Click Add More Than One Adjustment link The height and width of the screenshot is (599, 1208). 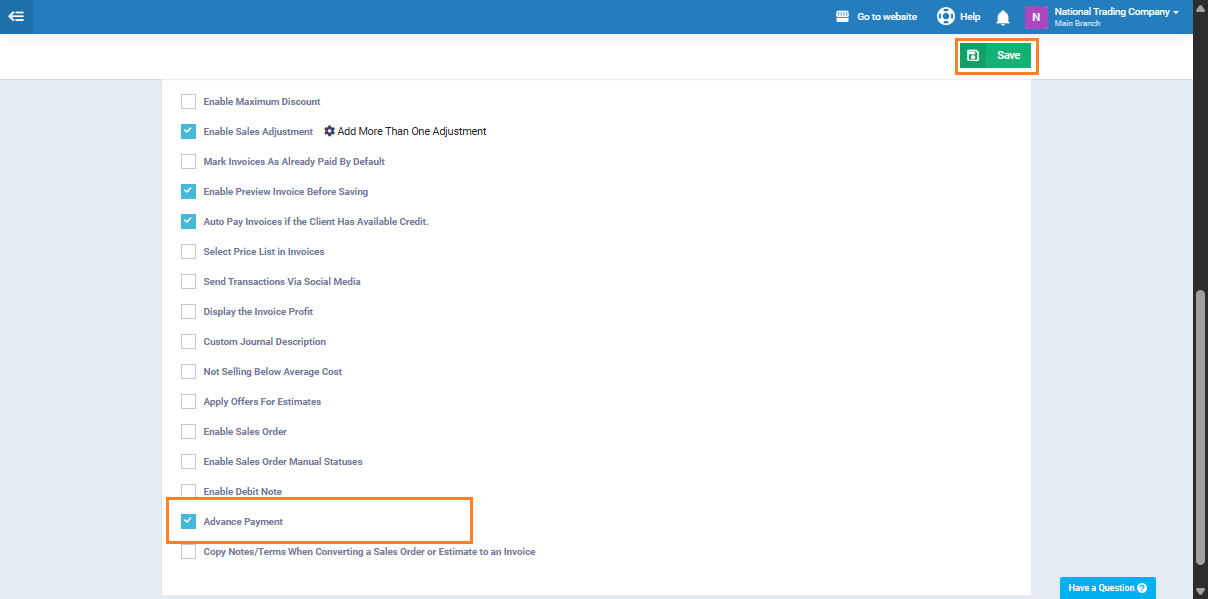click(412, 131)
